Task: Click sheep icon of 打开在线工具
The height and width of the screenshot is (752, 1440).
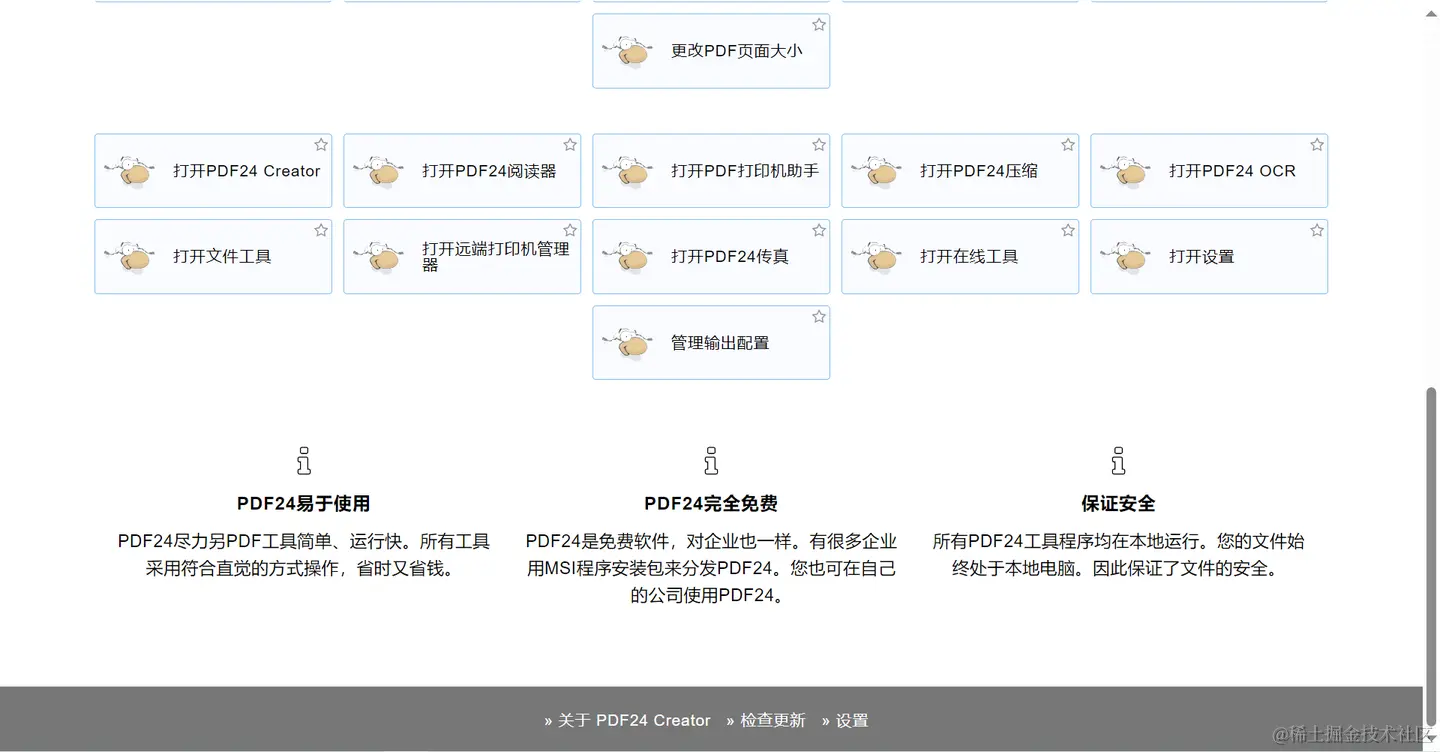Action: pyautogui.click(x=878, y=257)
